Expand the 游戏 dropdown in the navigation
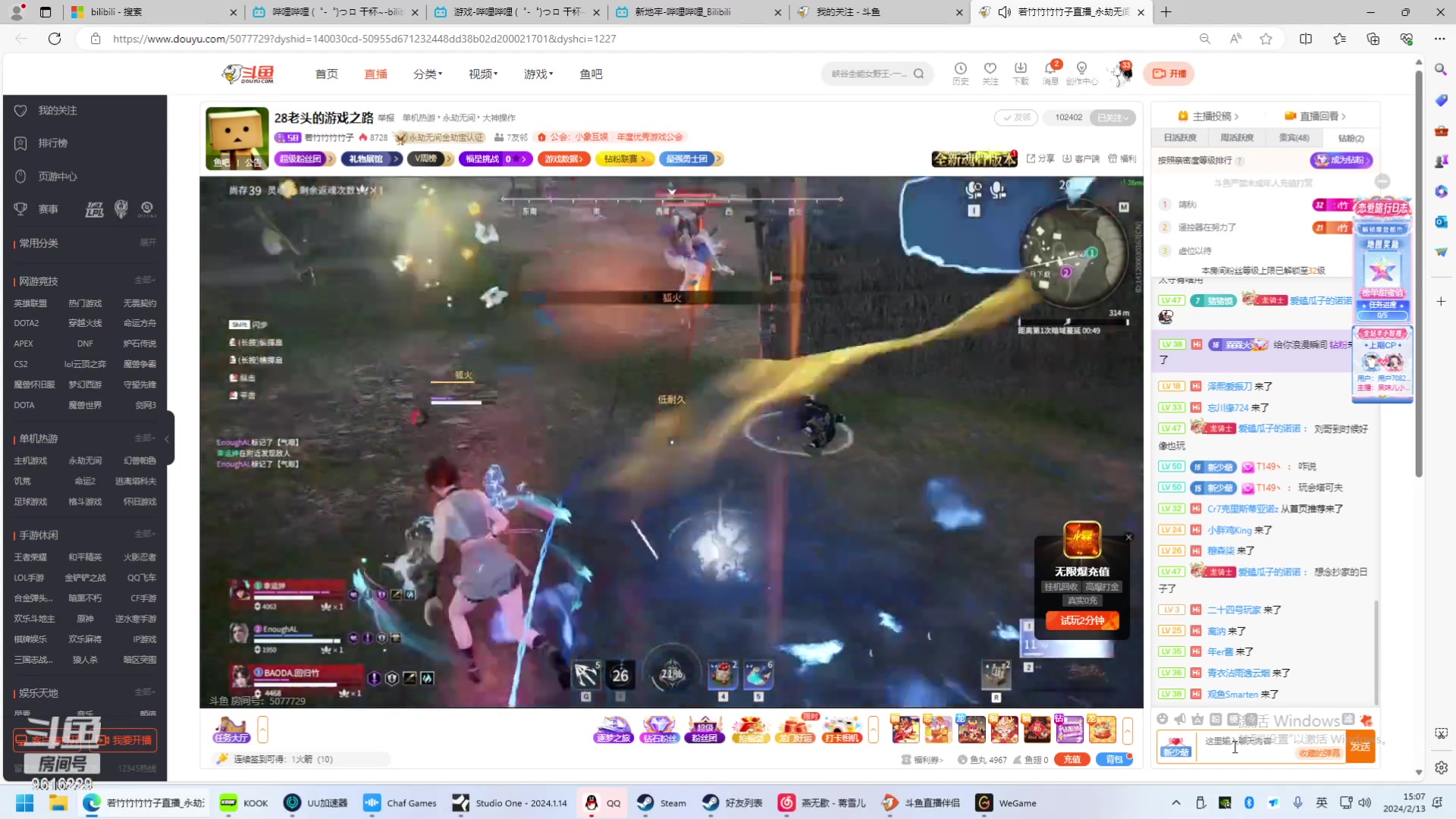 coord(538,74)
